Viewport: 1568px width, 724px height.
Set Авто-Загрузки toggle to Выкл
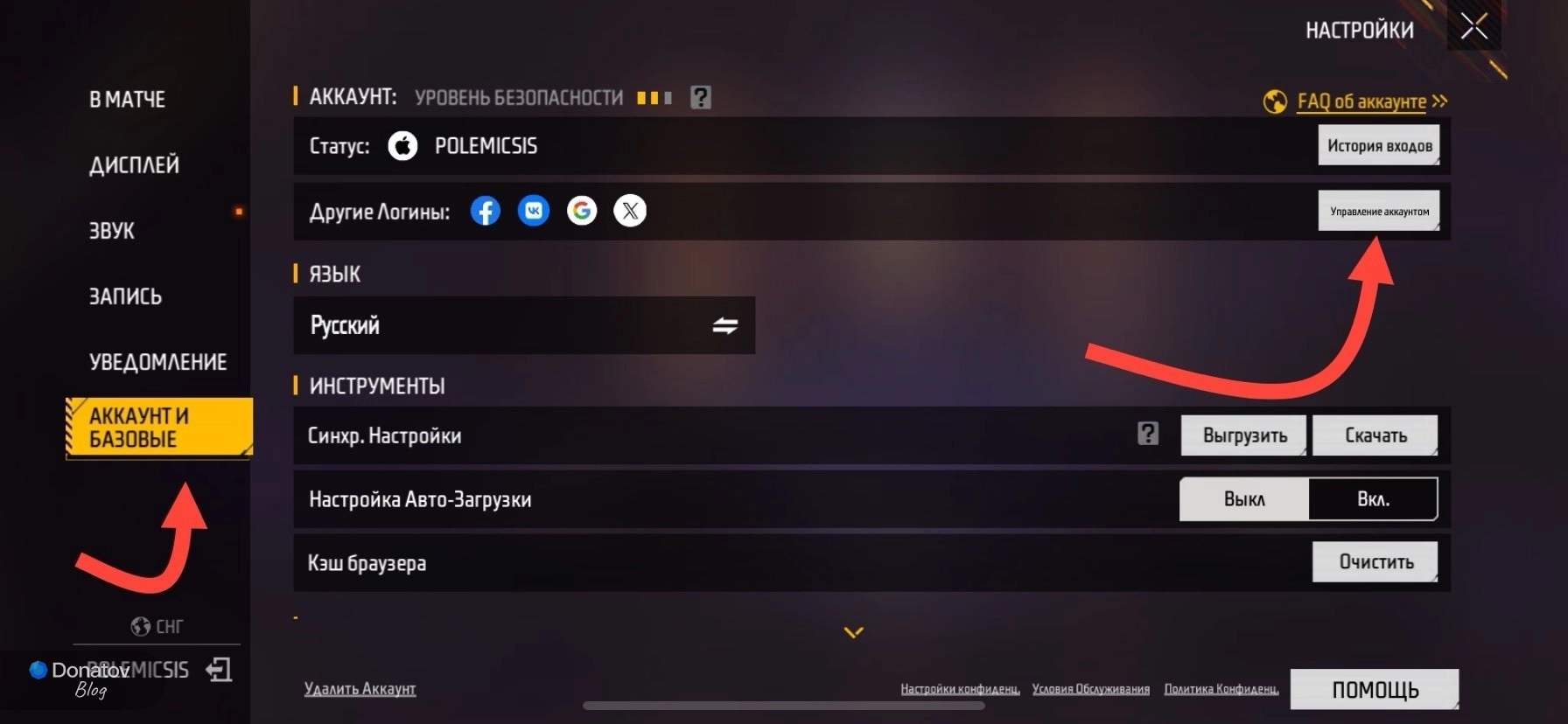[x=1244, y=499]
